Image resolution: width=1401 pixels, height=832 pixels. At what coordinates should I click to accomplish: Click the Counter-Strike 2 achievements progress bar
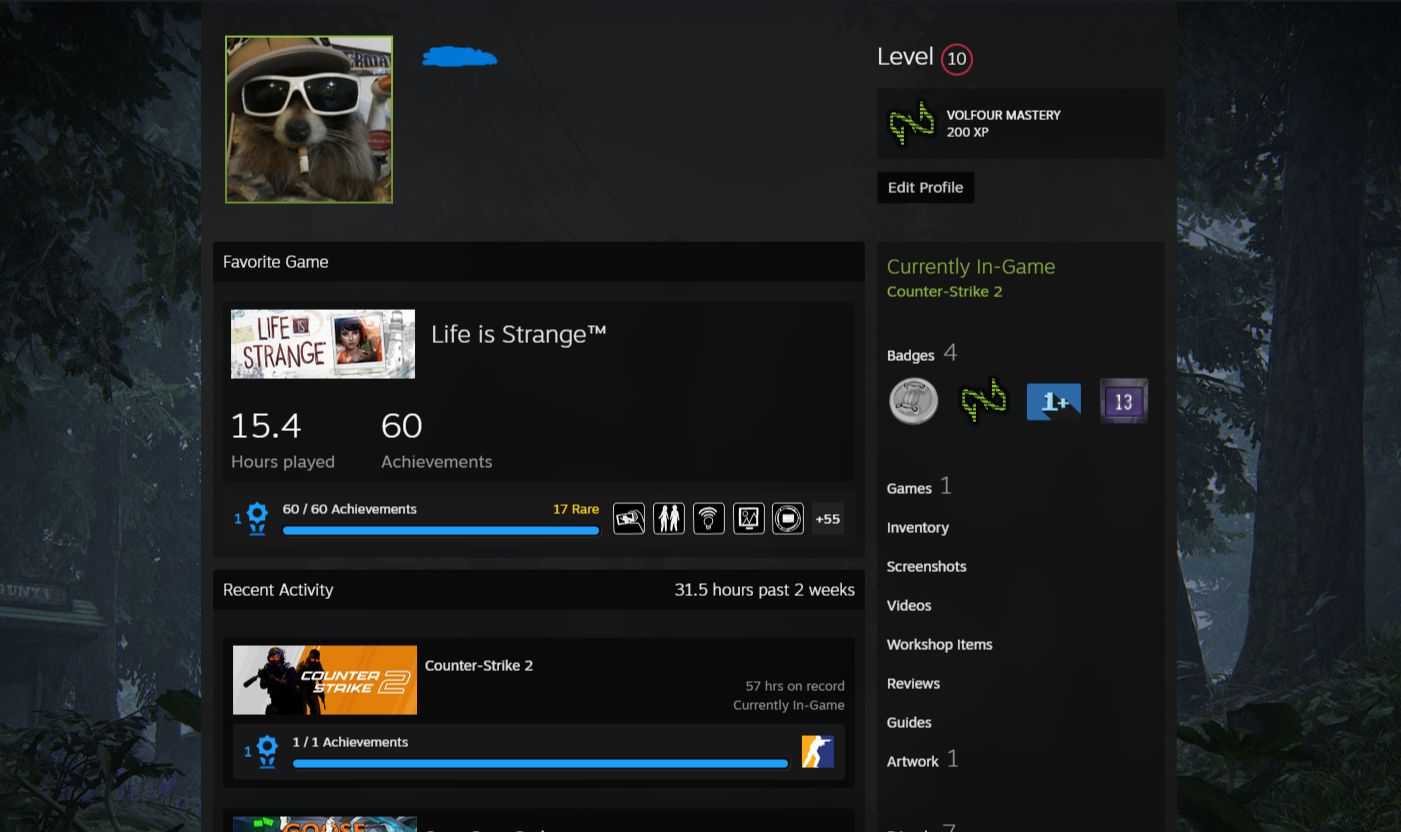click(x=540, y=764)
